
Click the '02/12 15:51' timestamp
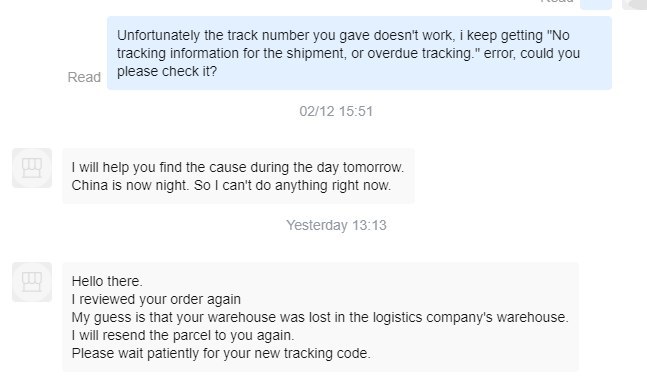pos(336,111)
